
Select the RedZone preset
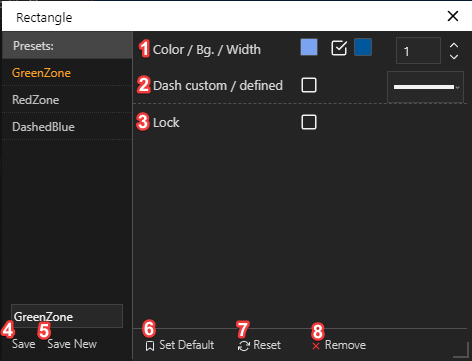pos(67,100)
